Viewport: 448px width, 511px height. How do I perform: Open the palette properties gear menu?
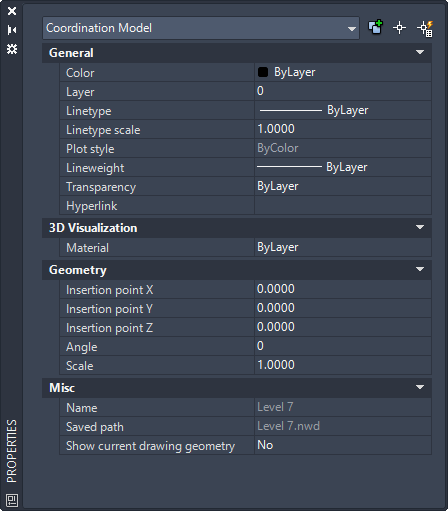(x=12, y=49)
